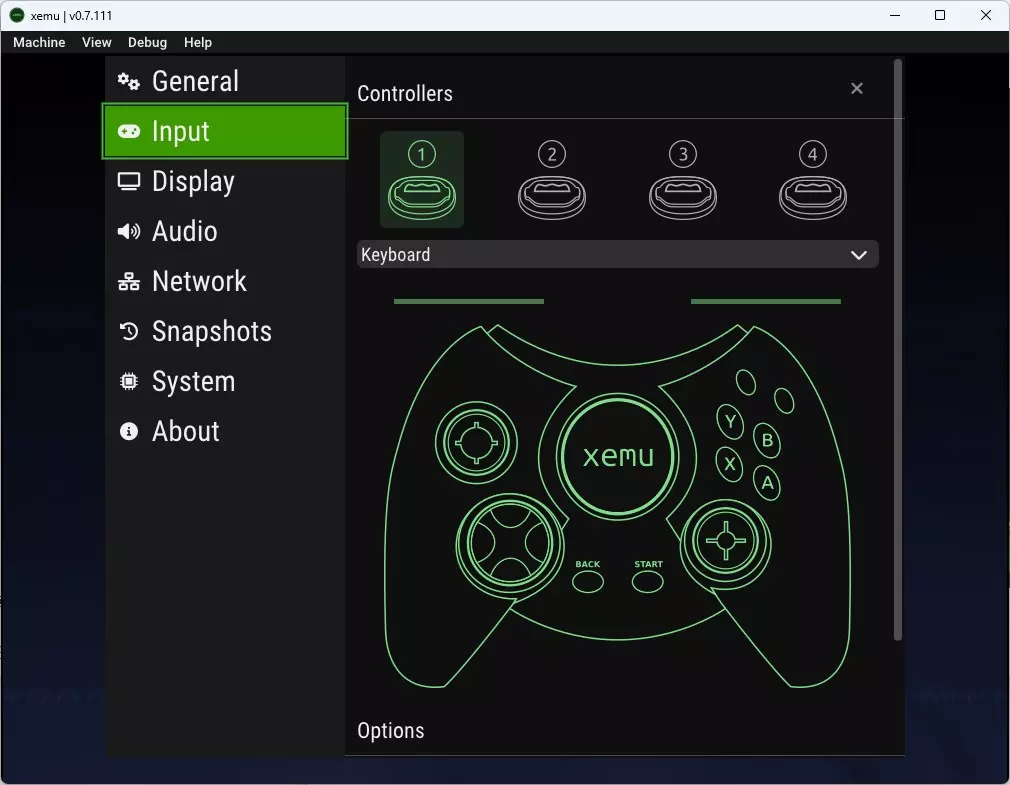Click the xemu logo guide button
The width and height of the screenshot is (1010, 785).
(x=618, y=456)
